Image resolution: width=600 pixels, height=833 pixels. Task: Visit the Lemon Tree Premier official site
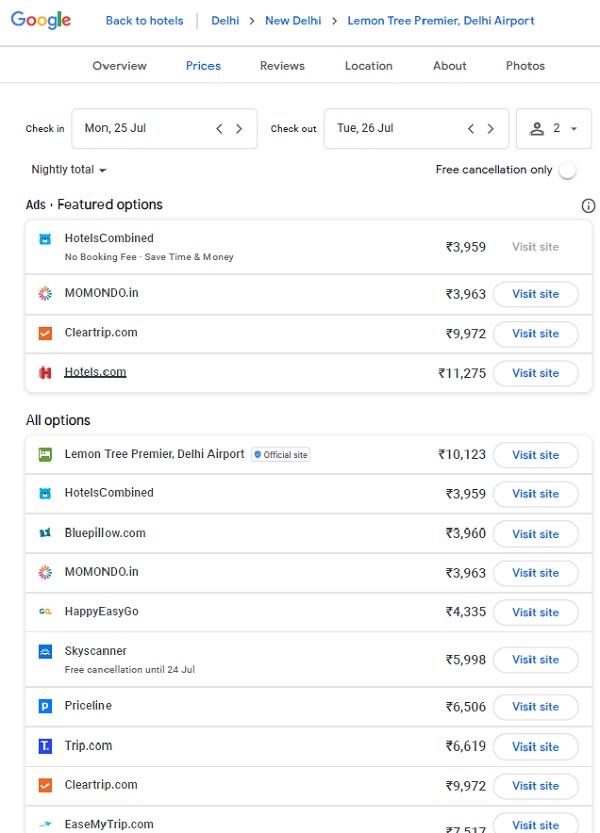coord(535,455)
